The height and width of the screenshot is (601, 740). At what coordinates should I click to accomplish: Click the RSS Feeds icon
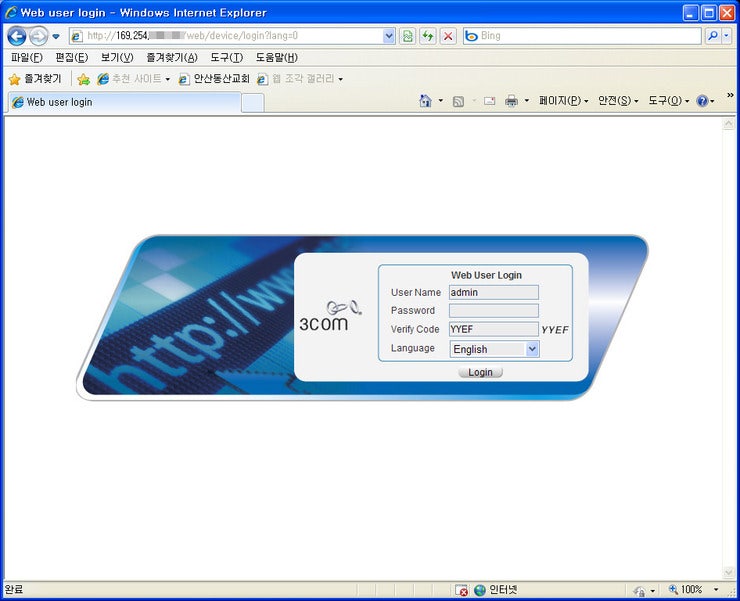458,101
